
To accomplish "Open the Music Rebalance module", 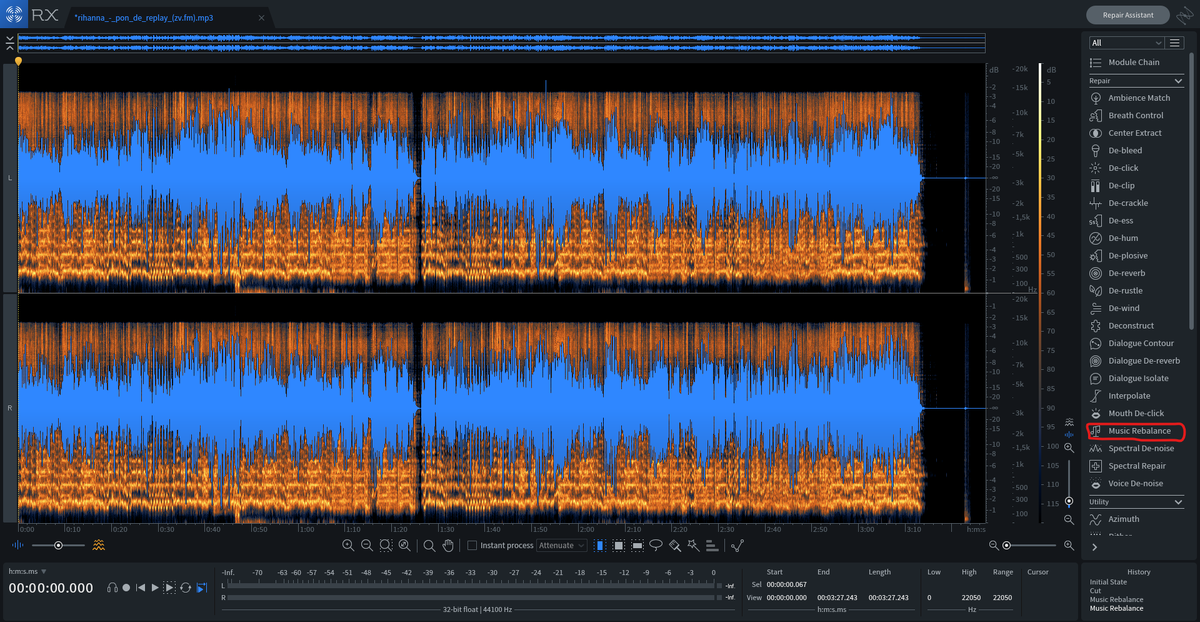I will coord(1137,431).
